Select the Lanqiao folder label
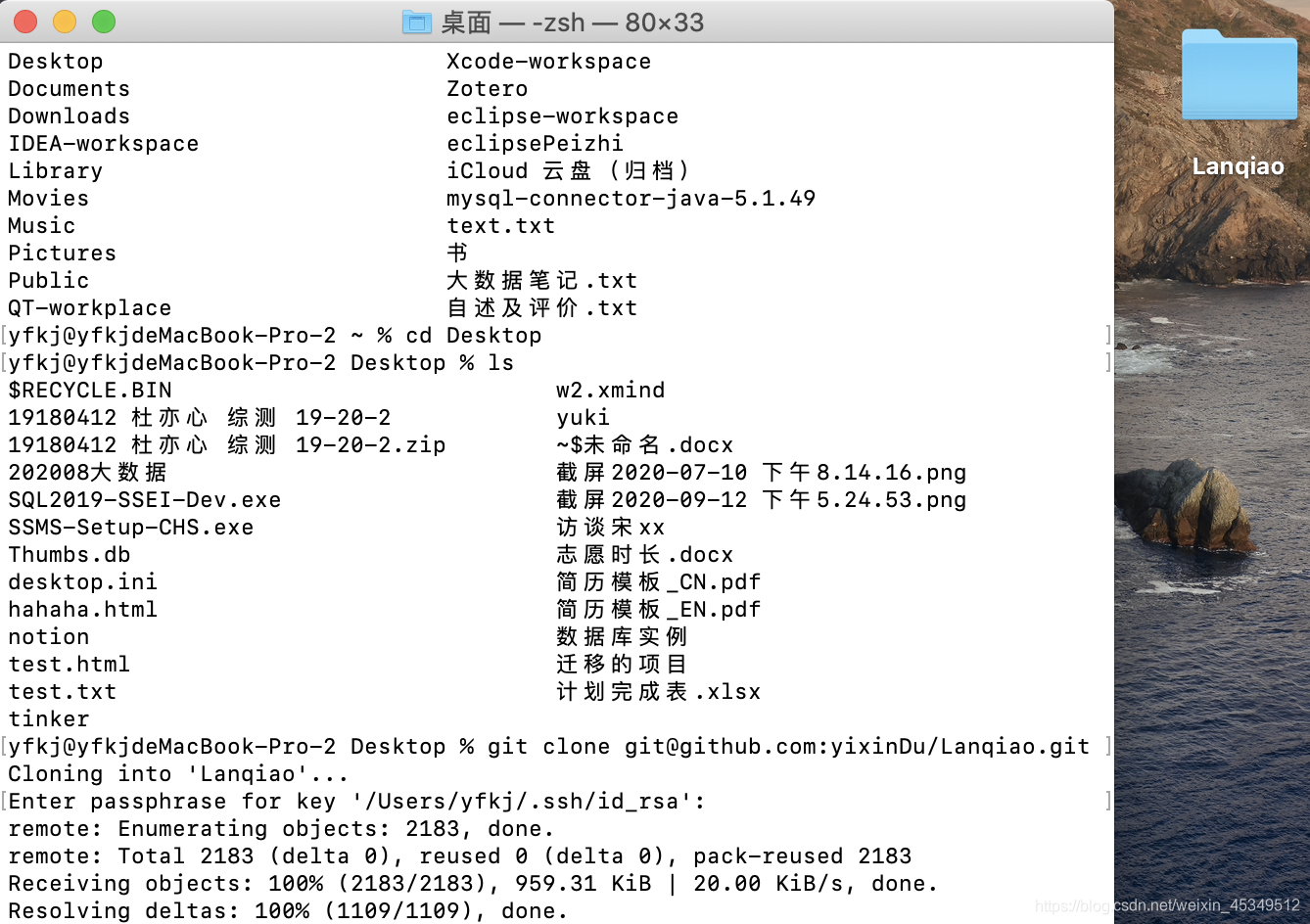The height and width of the screenshot is (924, 1310). pyautogui.click(x=1239, y=166)
